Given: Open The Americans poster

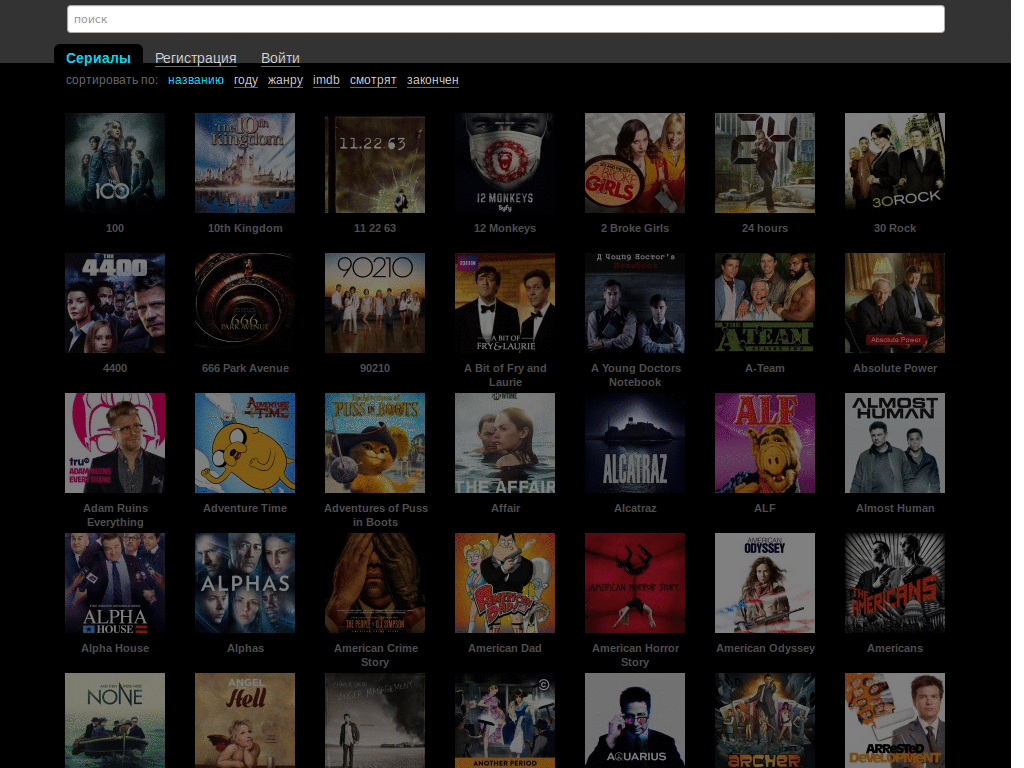Looking at the screenshot, I should tap(895, 583).
